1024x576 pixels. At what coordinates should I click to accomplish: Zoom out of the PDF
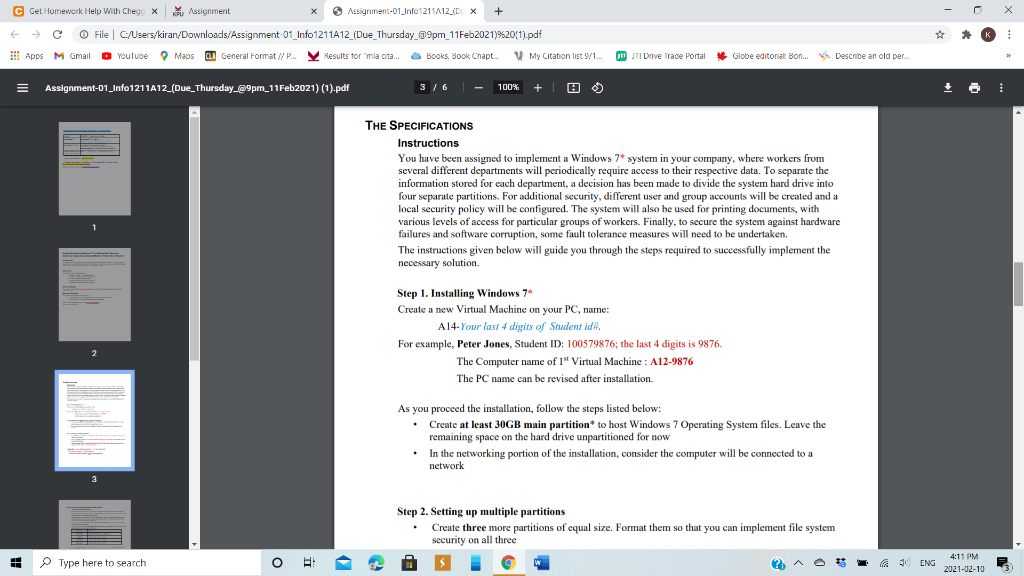479,87
